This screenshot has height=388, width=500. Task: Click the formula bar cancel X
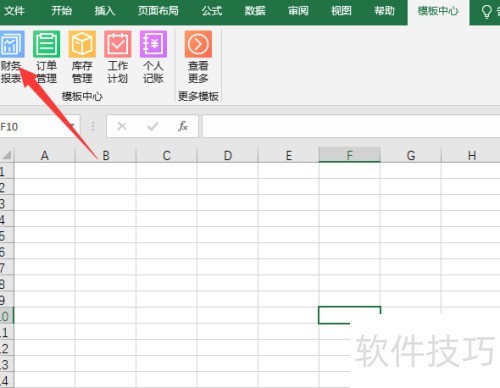(122, 126)
